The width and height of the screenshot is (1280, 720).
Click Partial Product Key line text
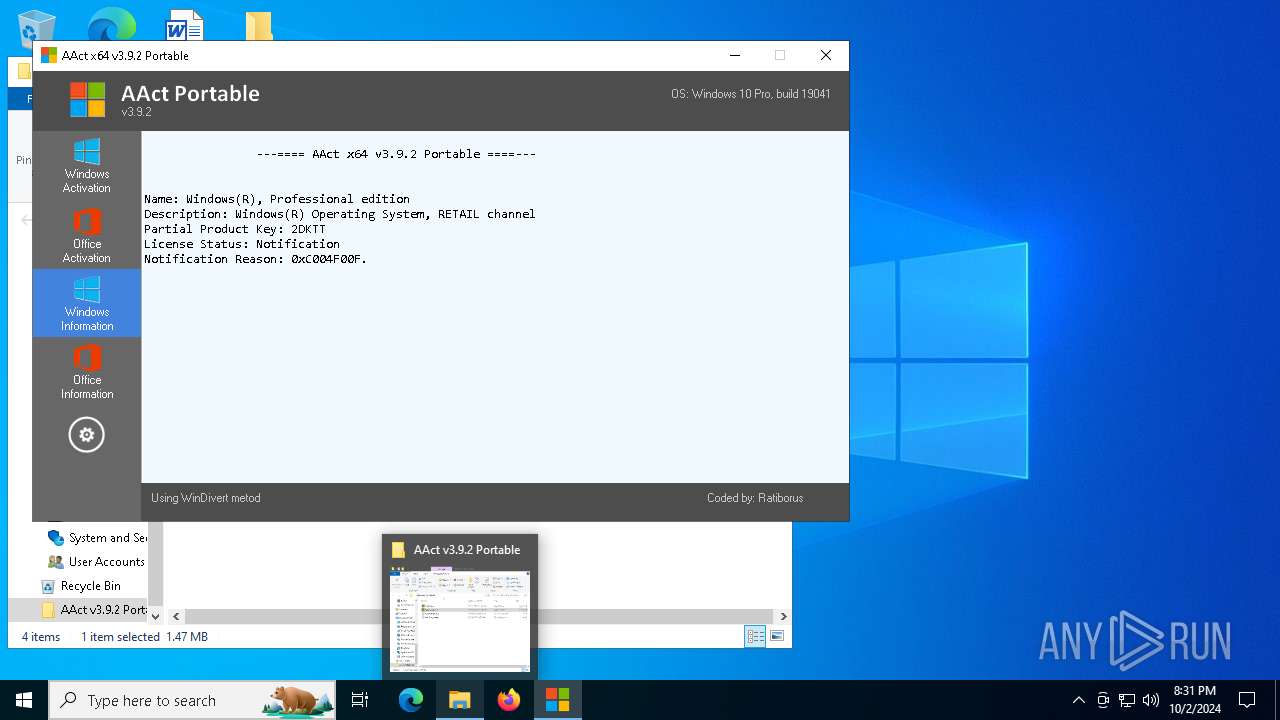click(x=235, y=229)
